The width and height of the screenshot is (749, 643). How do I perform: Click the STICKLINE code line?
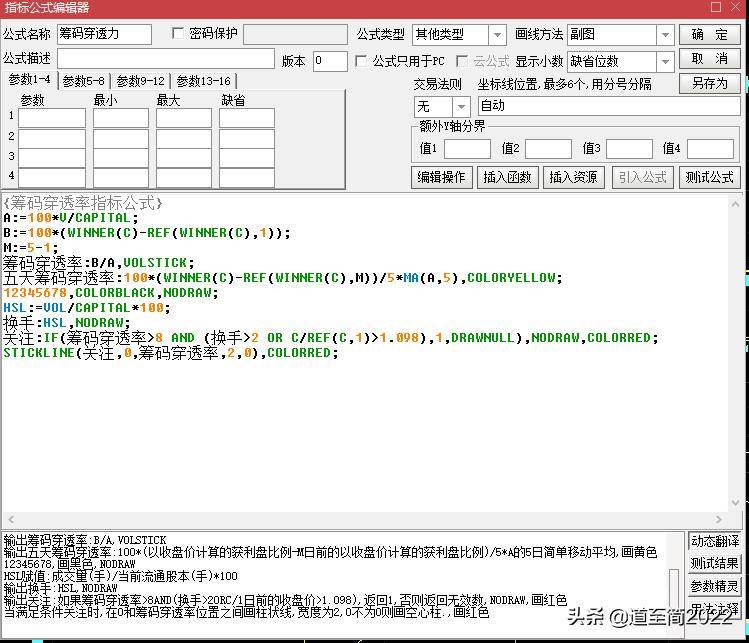[x=171, y=354]
